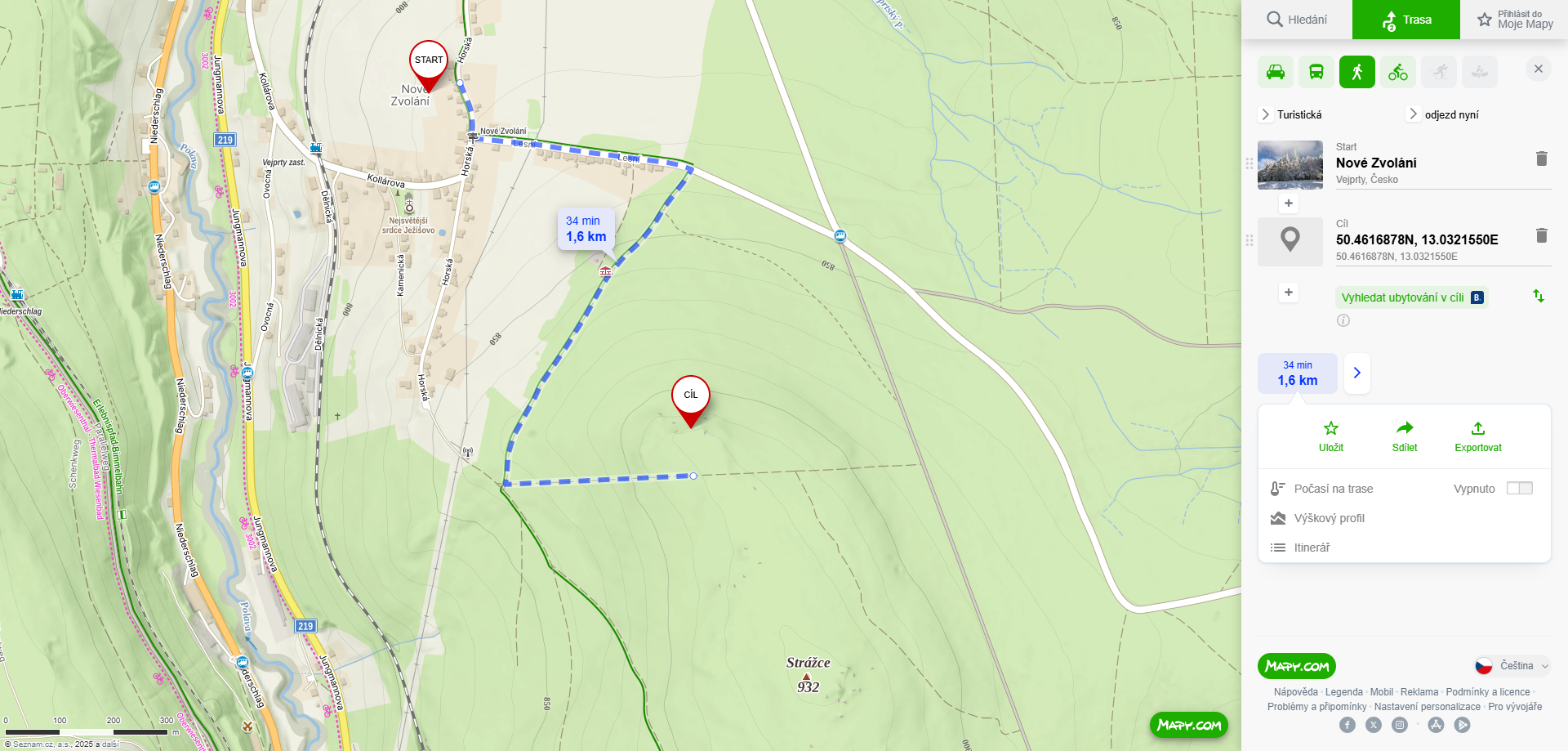Expand the odjezd nyní departure options
1568x751 pixels.
tap(1444, 114)
